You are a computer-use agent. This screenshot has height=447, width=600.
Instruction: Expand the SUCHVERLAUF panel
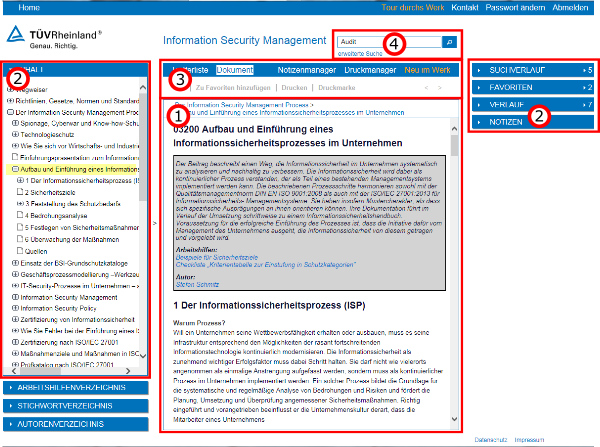pyautogui.click(x=533, y=70)
